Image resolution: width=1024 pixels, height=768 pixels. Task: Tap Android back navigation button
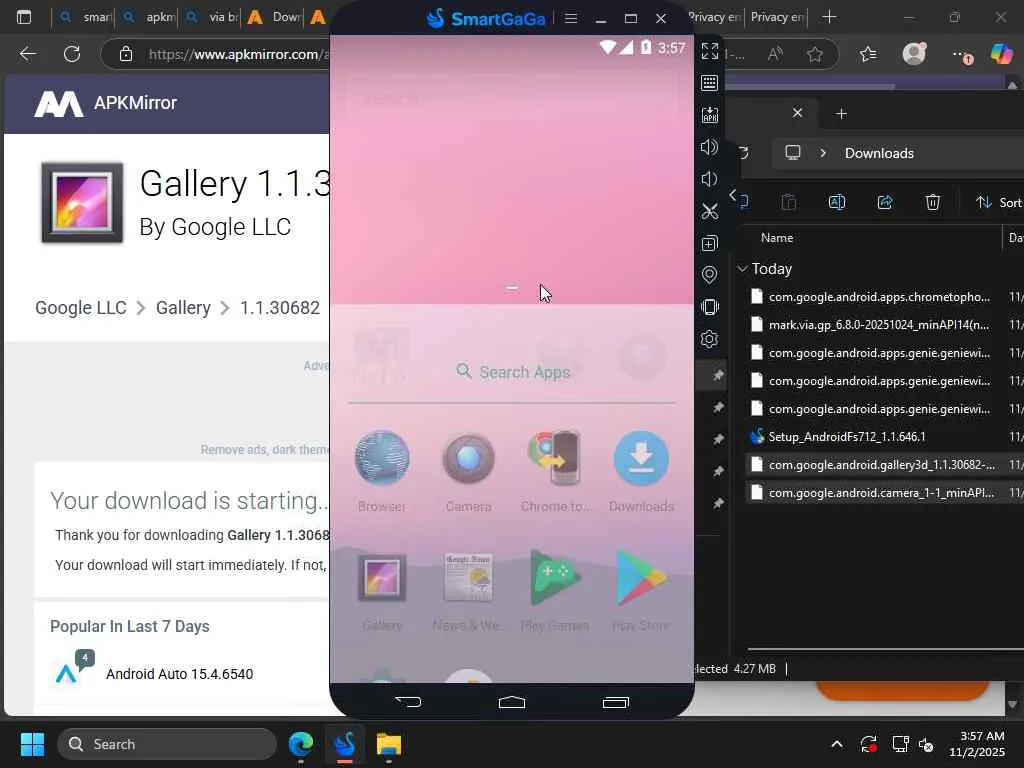coord(409,702)
